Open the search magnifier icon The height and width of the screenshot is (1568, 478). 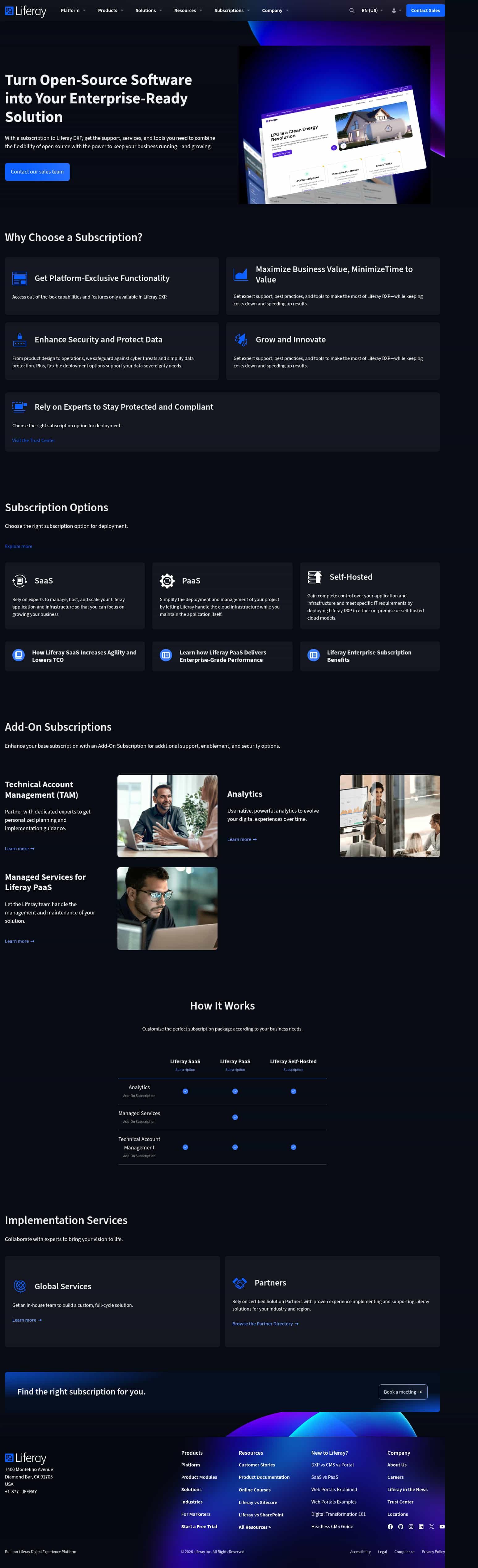[x=351, y=10]
